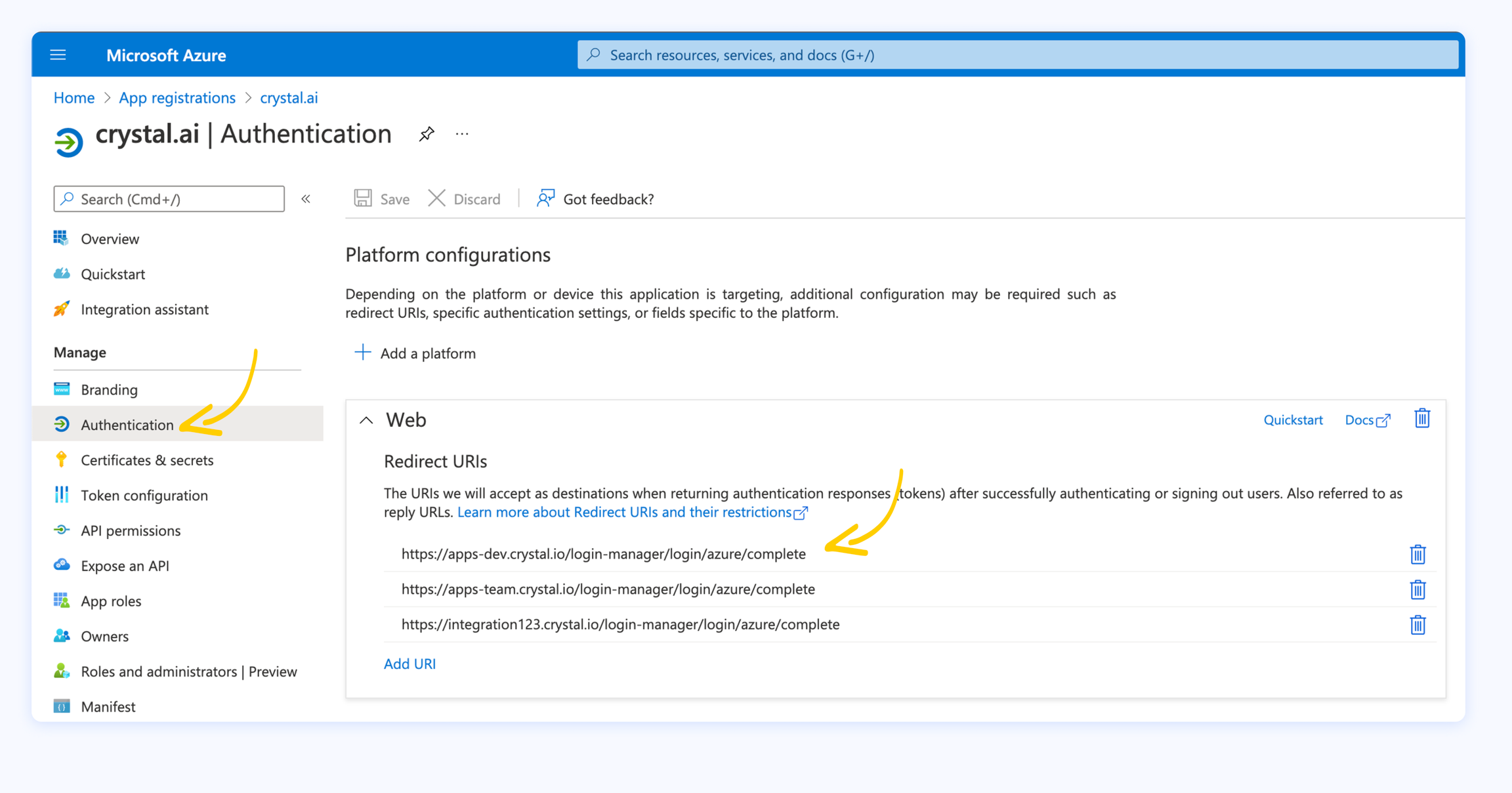The width and height of the screenshot is (1512, 793).
Task: Click the Discard toolbar button
Action: (x=464, y=199)
